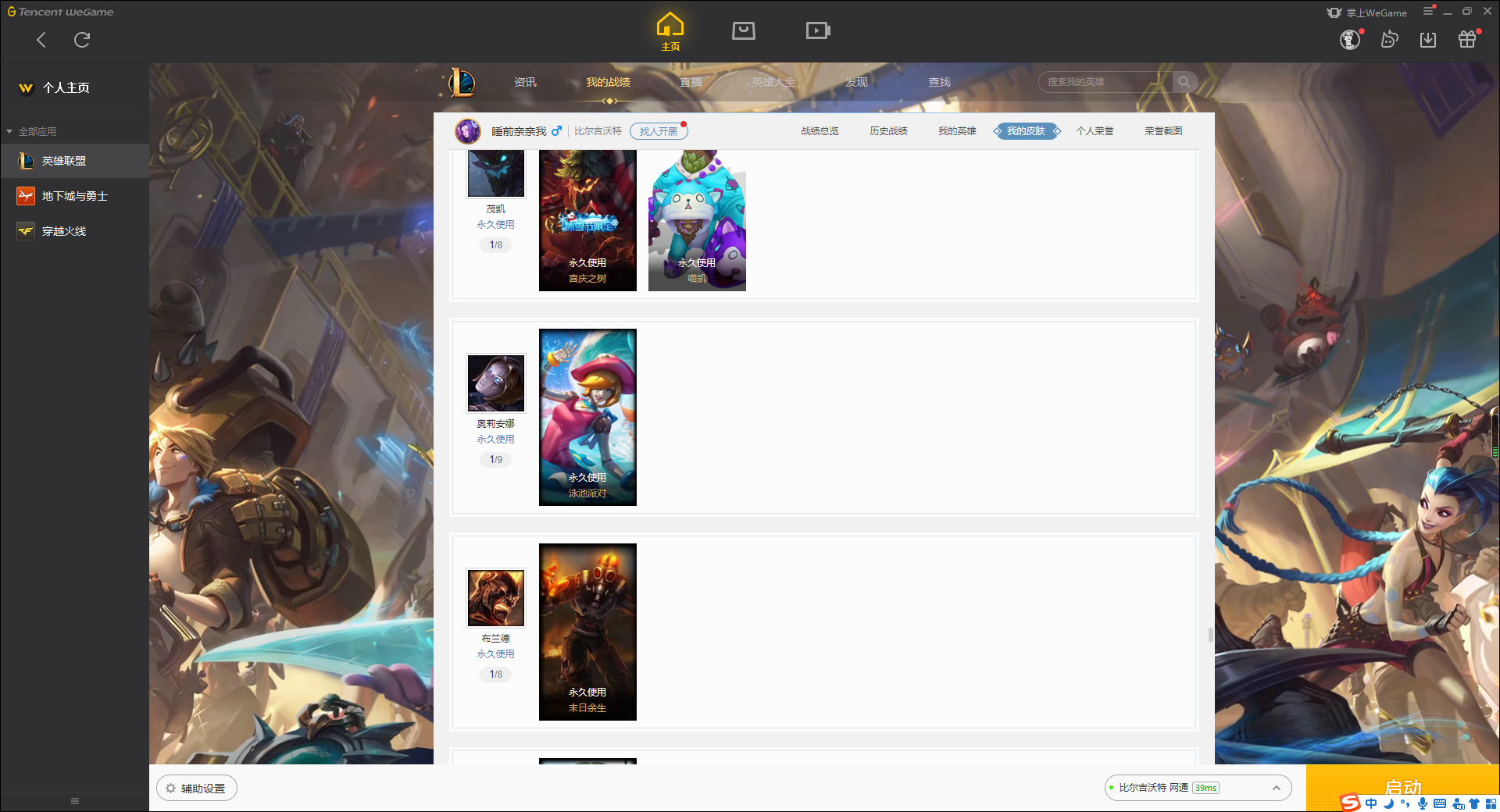Open 掌上WeGame mobile link
The height and width of the screenshot is (812, 1500).
click(x=1367, y=12)
